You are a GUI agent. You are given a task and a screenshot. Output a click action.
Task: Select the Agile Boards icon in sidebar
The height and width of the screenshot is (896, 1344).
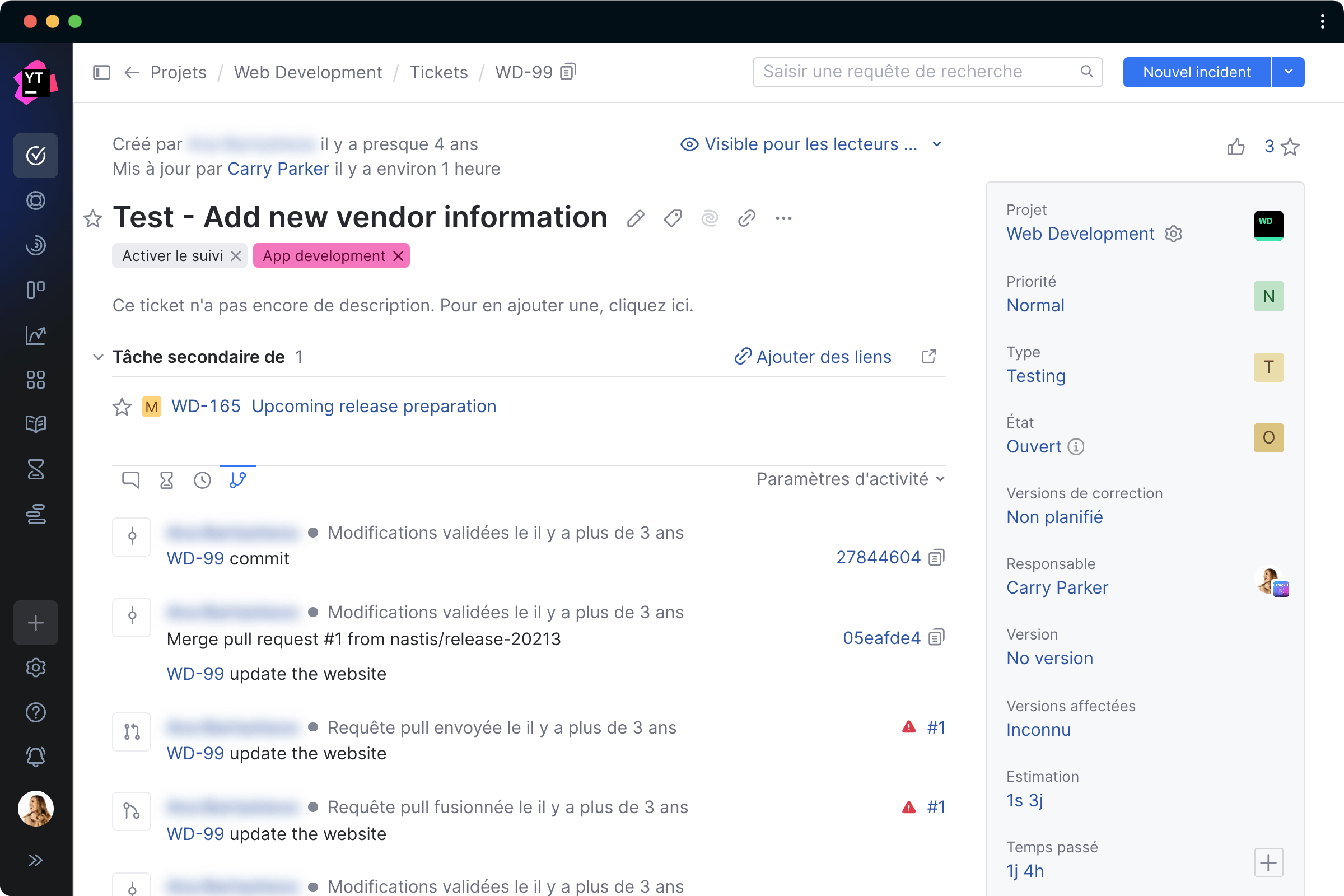35,290
